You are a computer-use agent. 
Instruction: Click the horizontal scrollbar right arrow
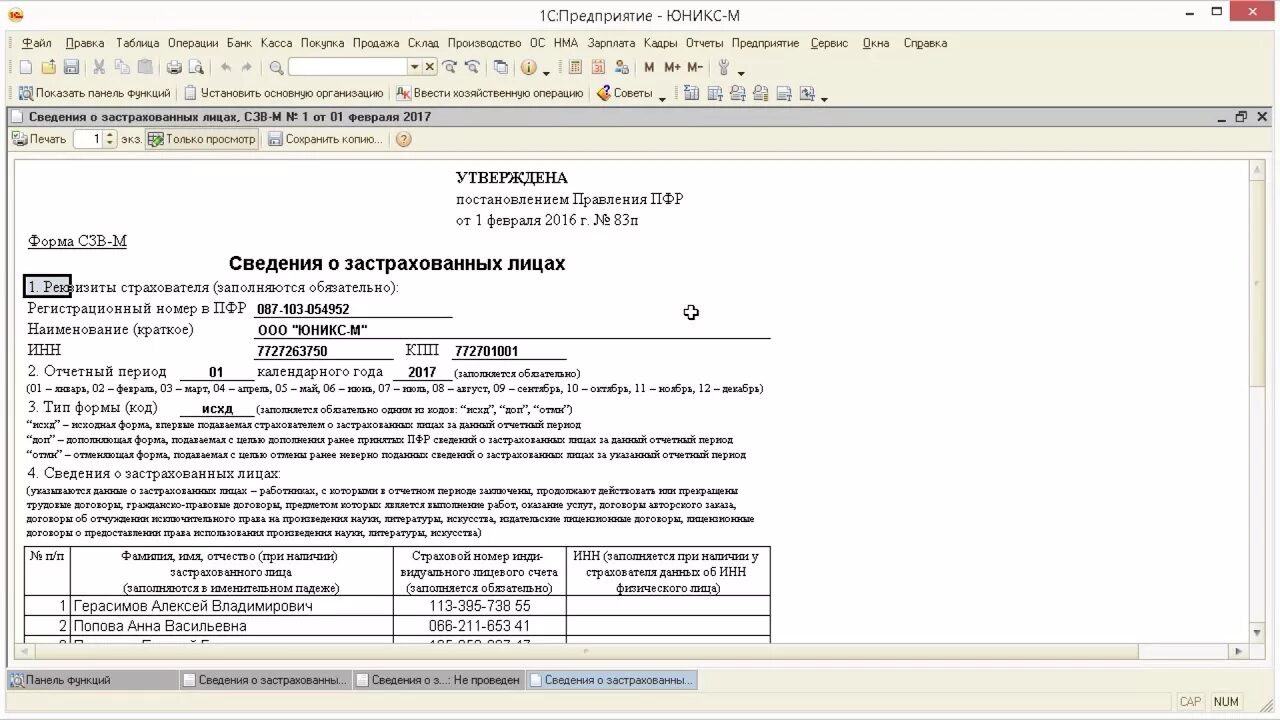(x=1238, y=651)
